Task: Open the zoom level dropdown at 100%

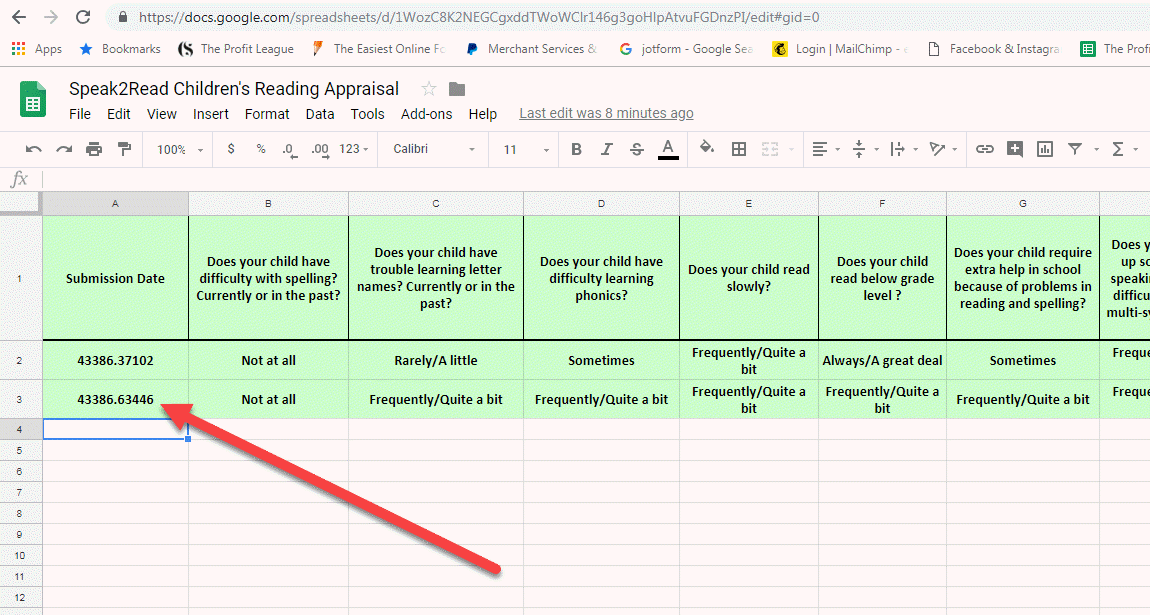Action: pos(178,148)
